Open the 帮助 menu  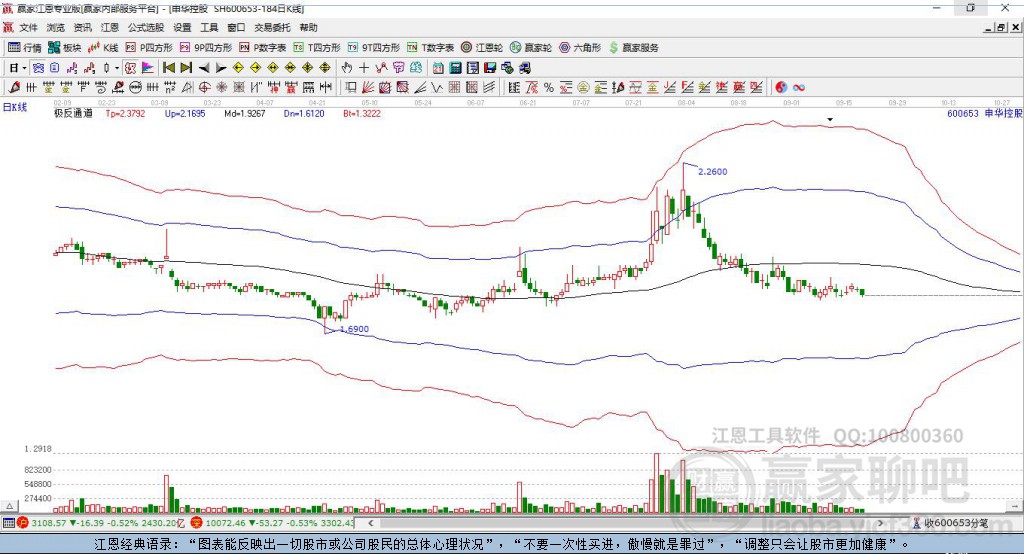[308, 27]
